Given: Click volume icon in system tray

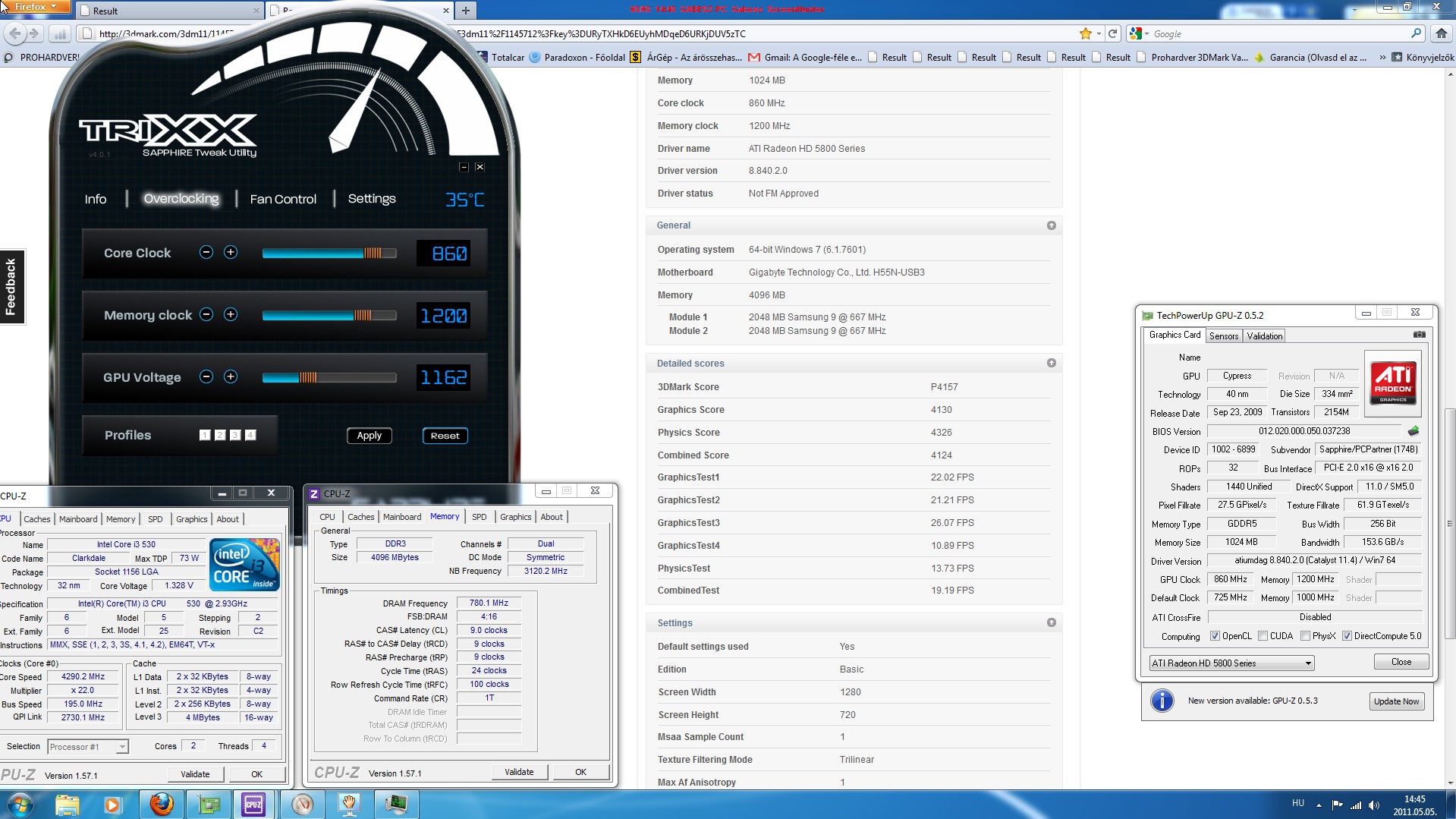Looking at the screenshot, I should point(1374,805).
